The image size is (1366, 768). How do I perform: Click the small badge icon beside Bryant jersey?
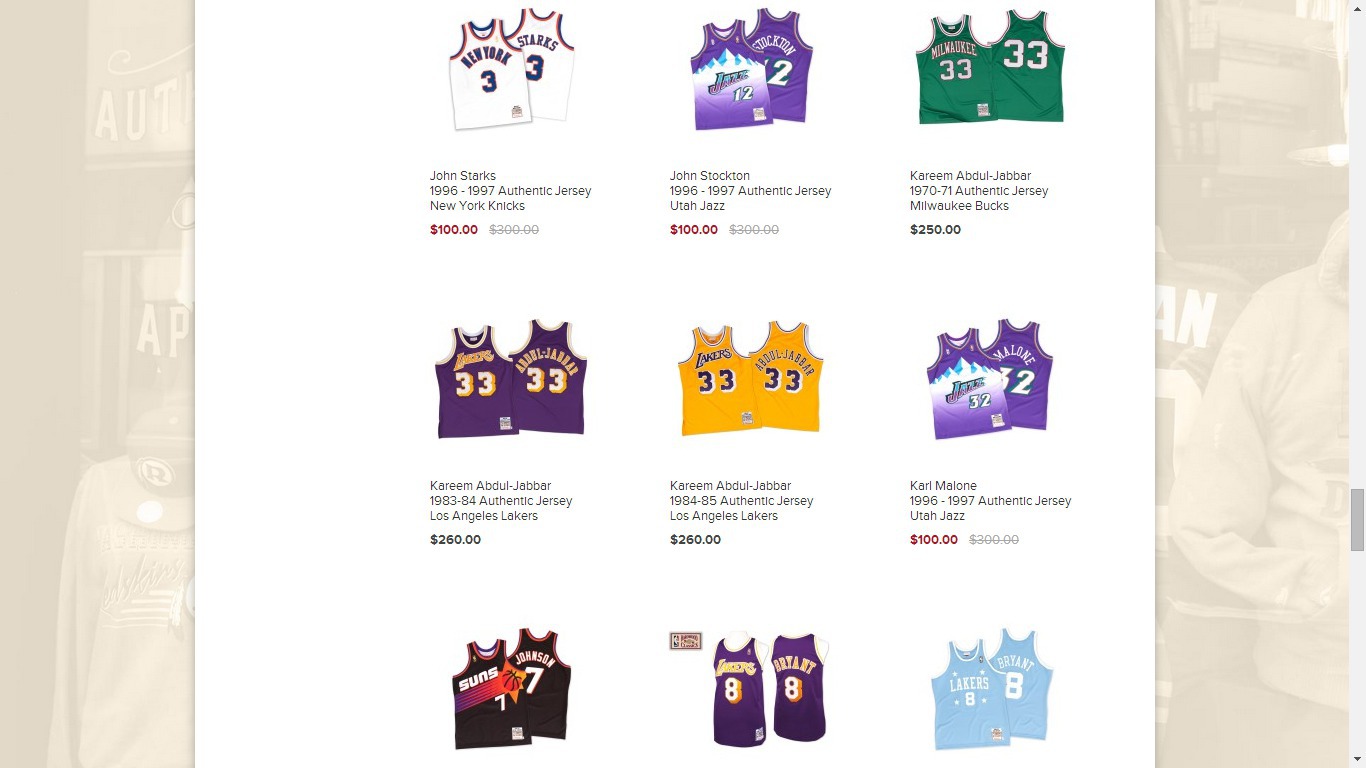coord(686,641)
